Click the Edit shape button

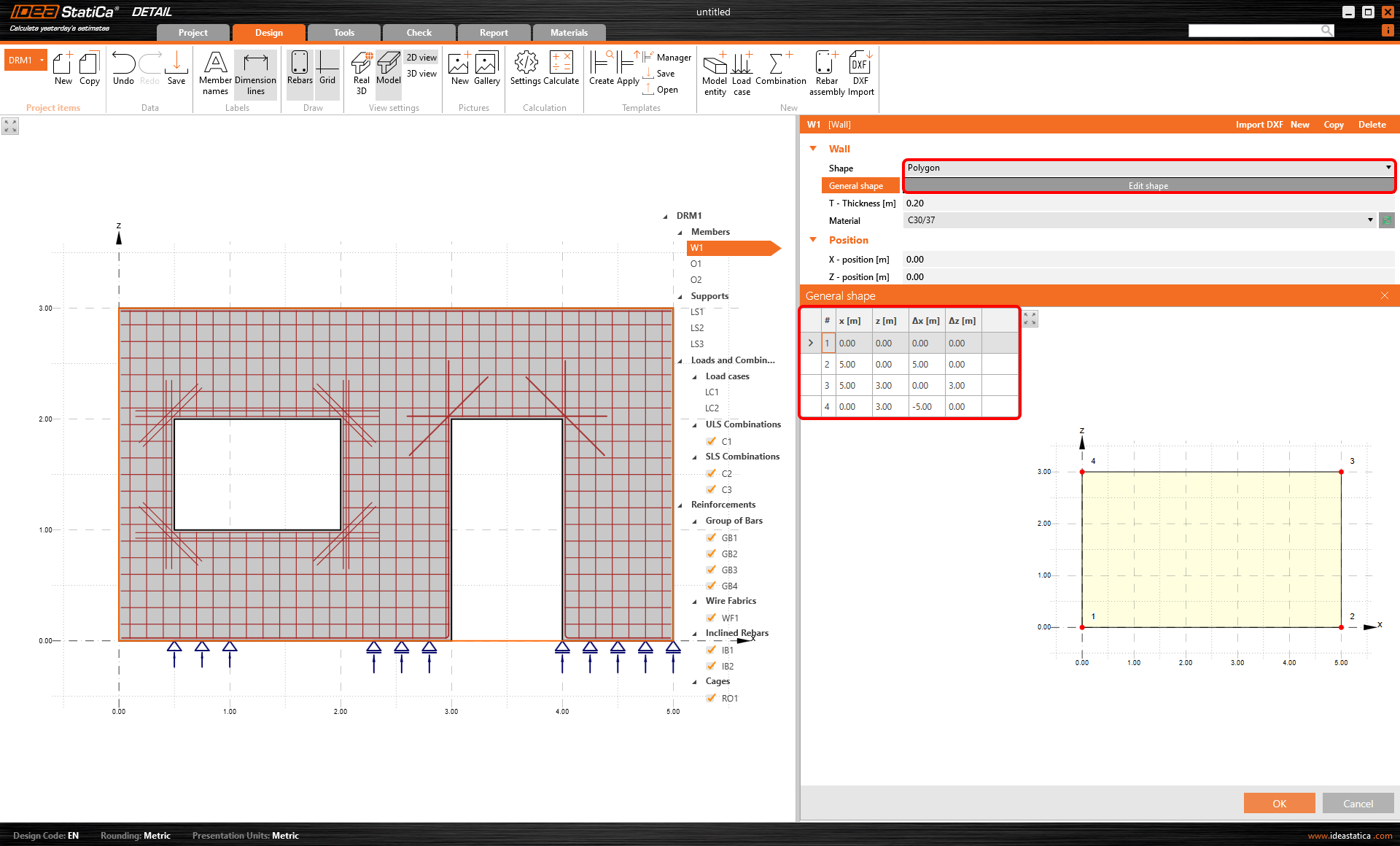[1148, 186]
